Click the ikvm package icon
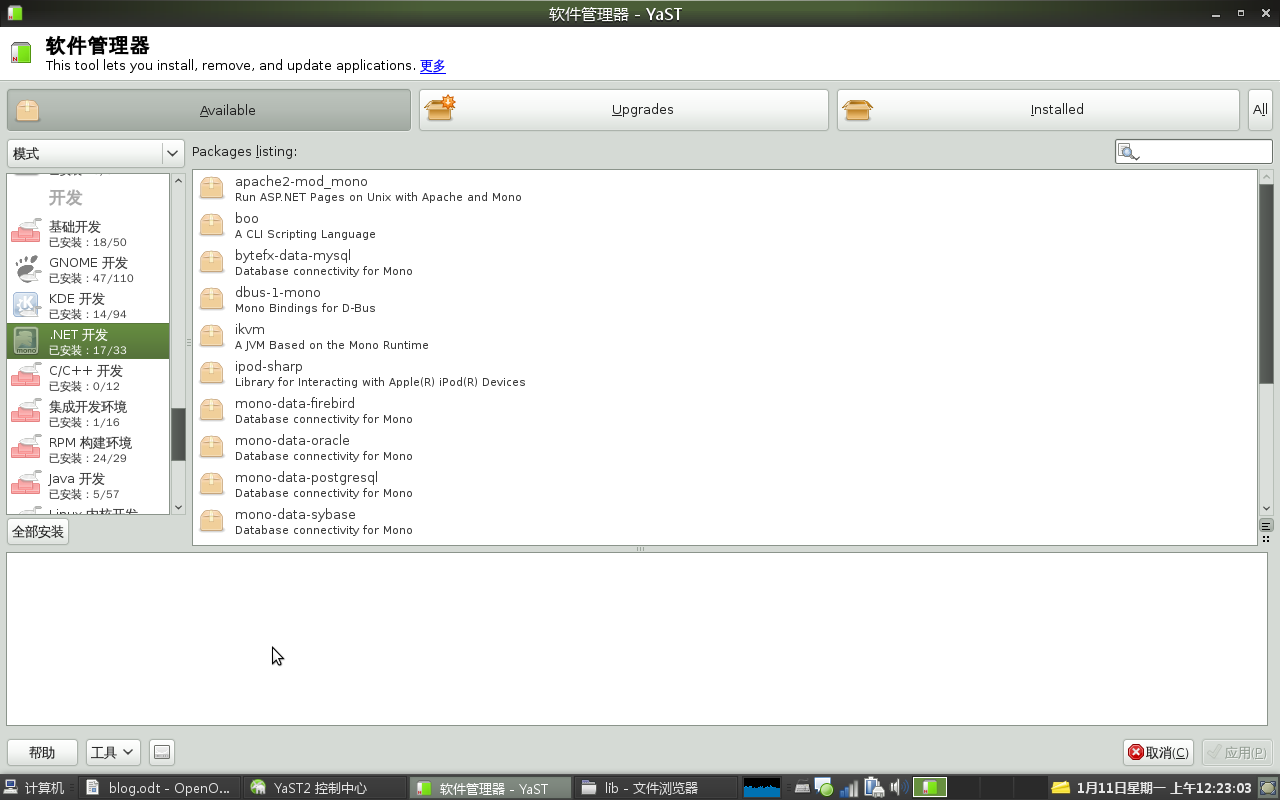This screenshot has width=1280, height=800. coord(212,336)
